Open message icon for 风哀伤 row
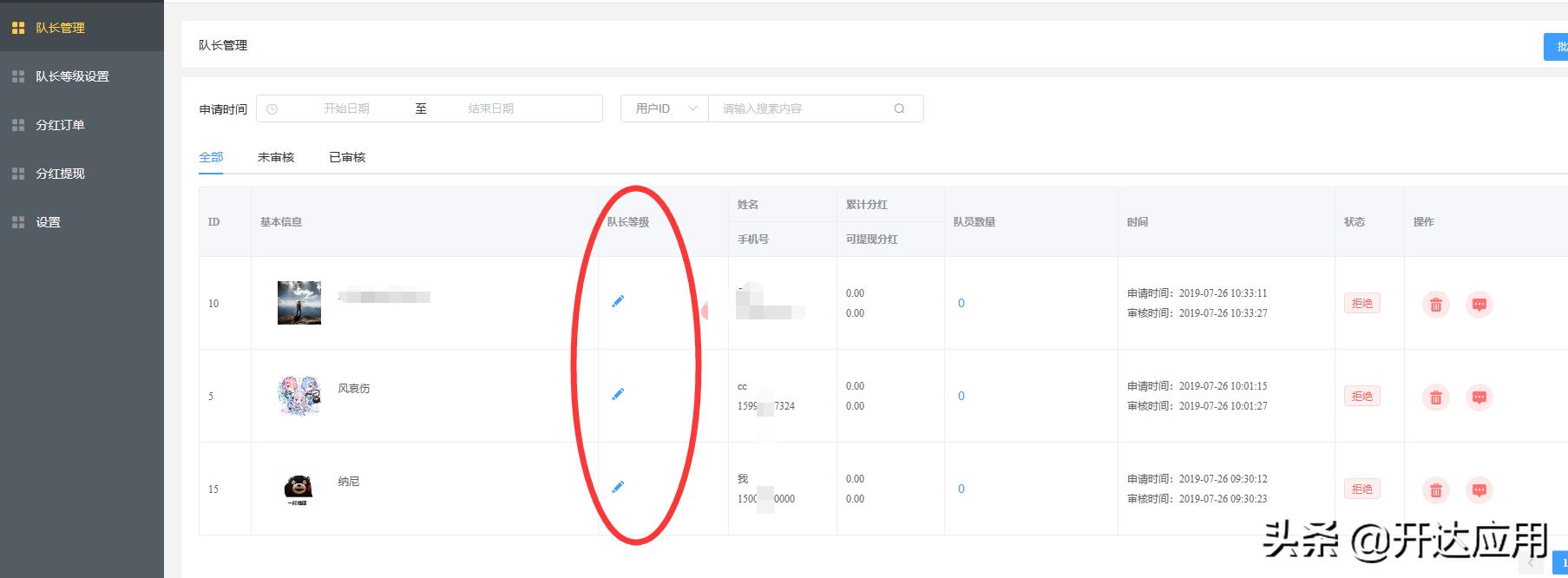 coord(1479,397)
